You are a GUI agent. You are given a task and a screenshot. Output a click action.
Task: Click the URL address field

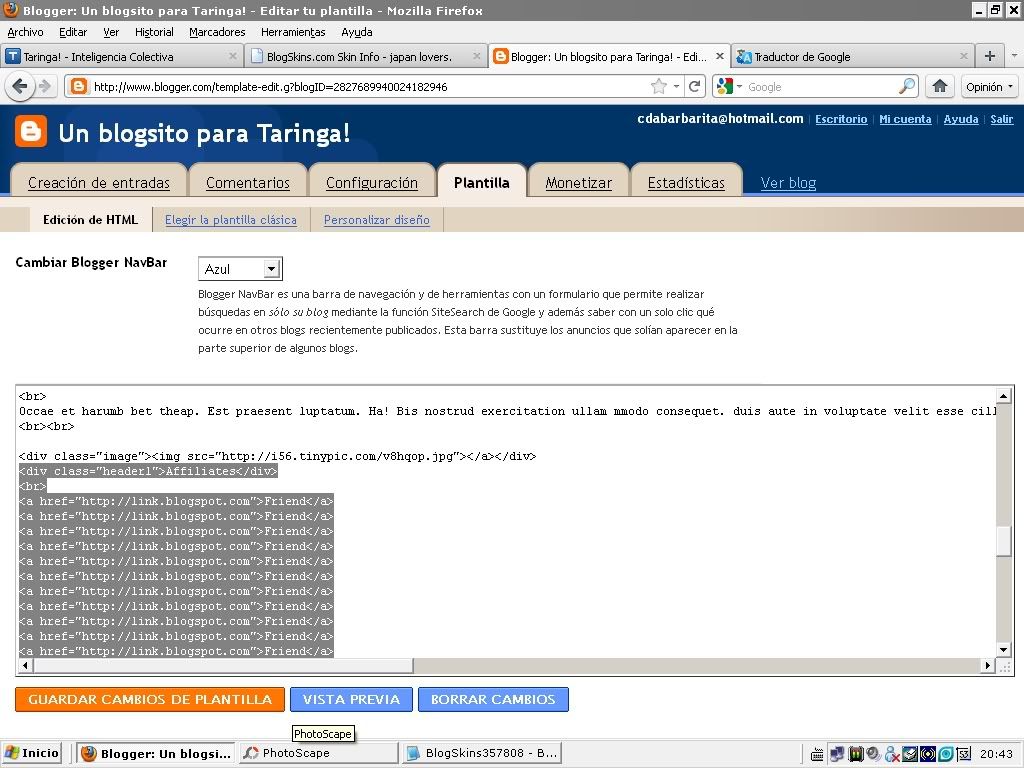(369, 86)
